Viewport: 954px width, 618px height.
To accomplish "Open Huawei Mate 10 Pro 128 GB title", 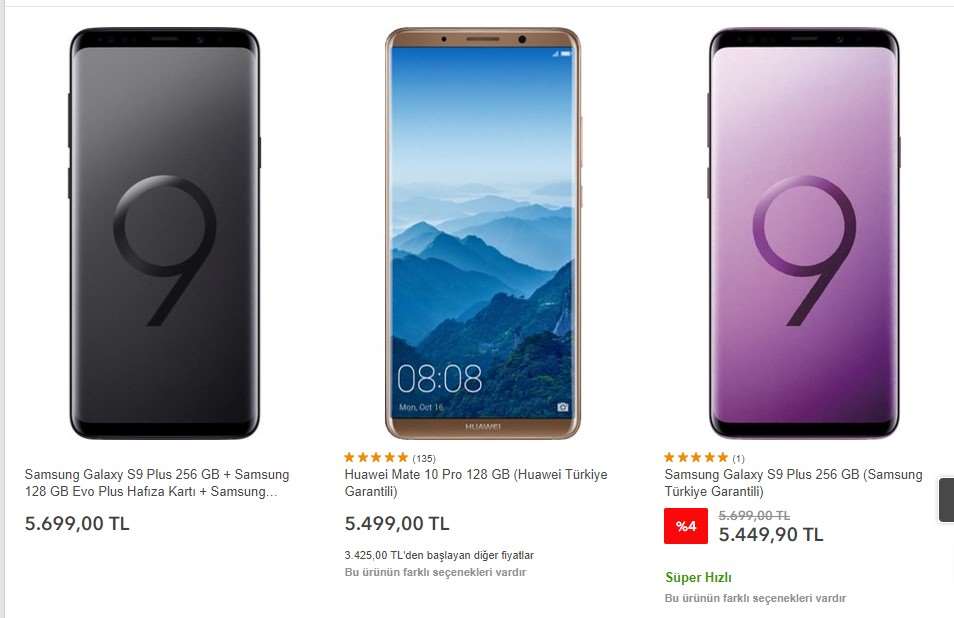I will [476, 483].
